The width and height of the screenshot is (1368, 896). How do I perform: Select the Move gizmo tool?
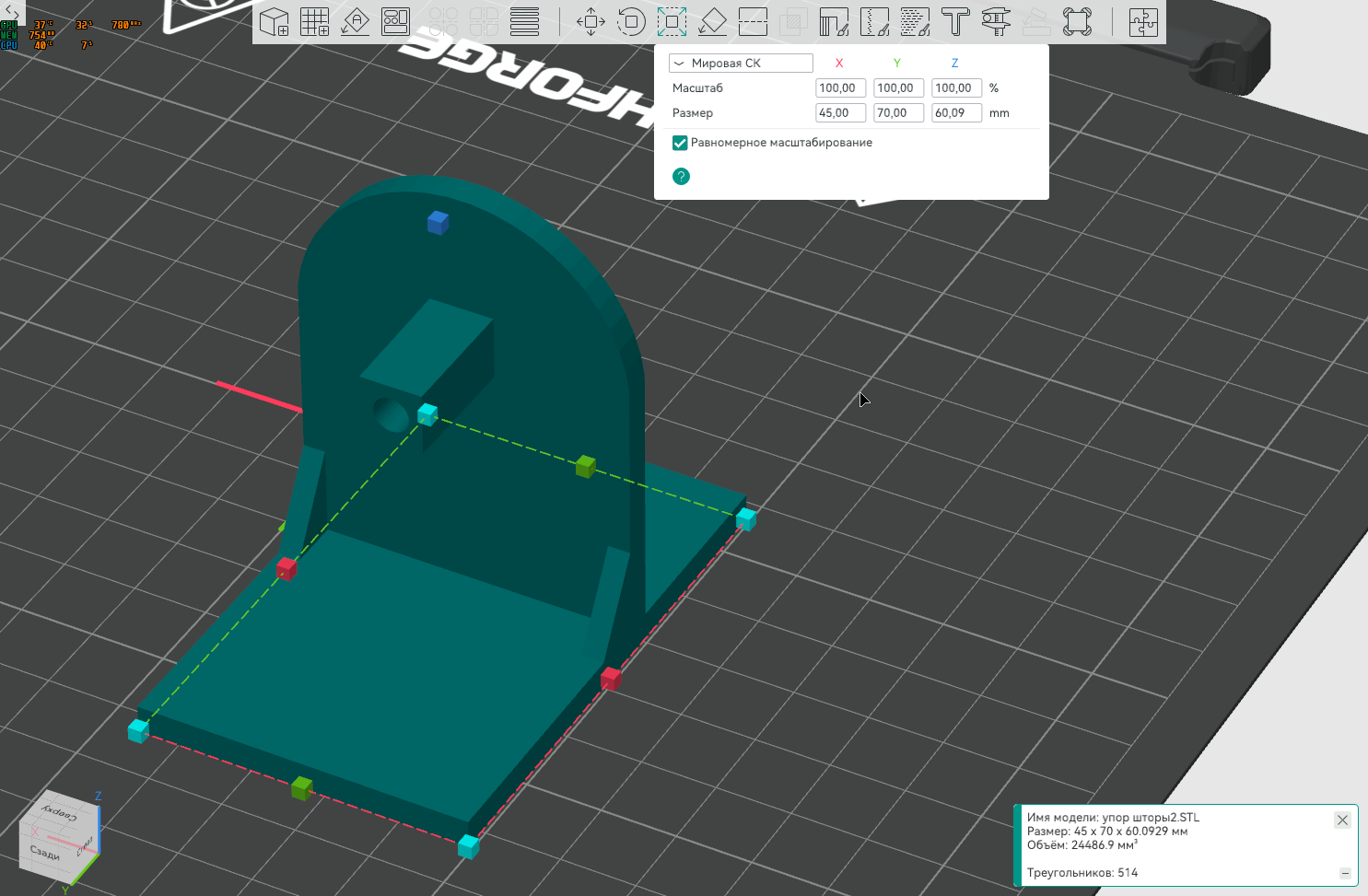pos(590,21)
